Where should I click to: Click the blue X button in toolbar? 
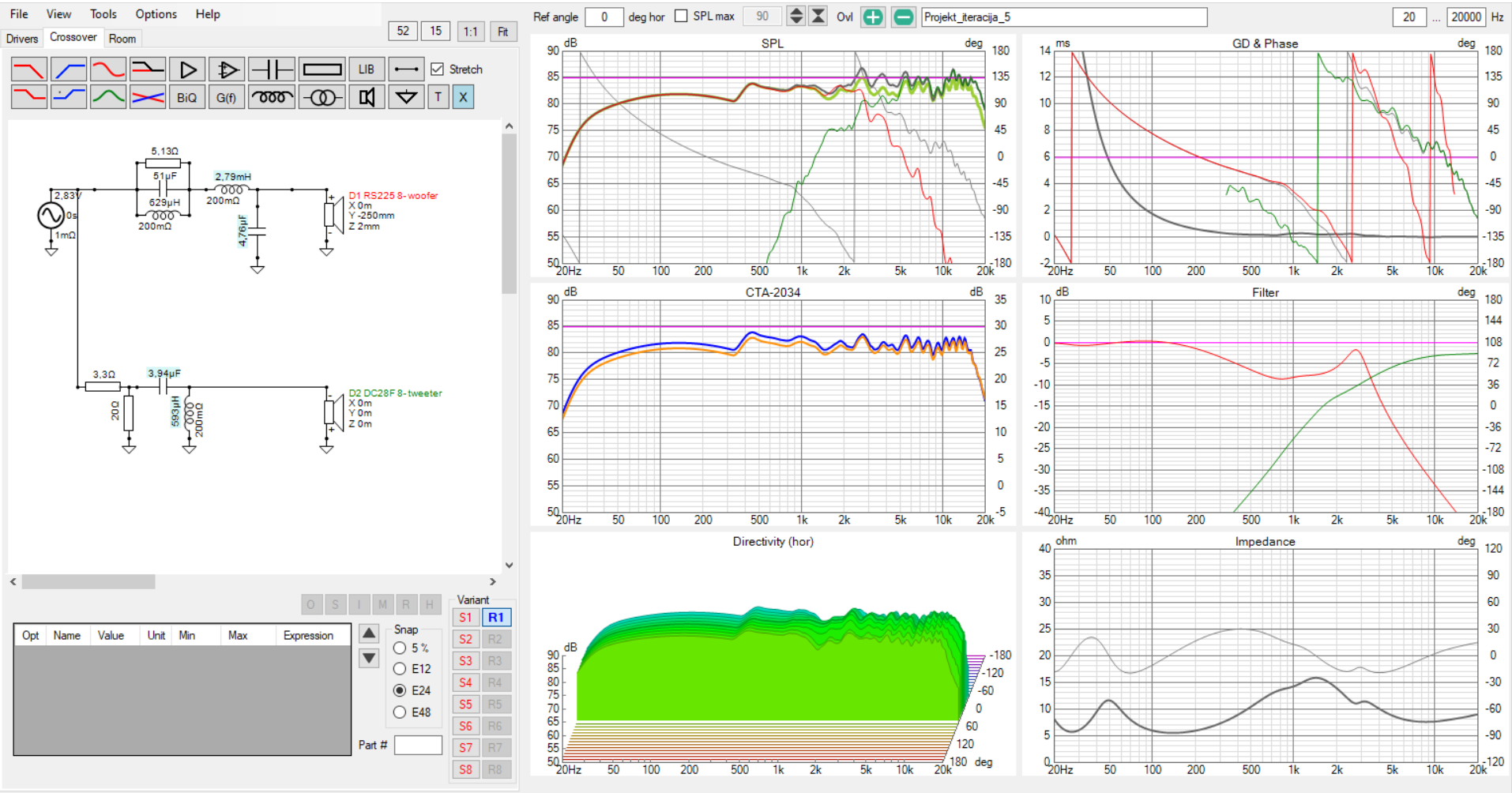tap(463, 97)
